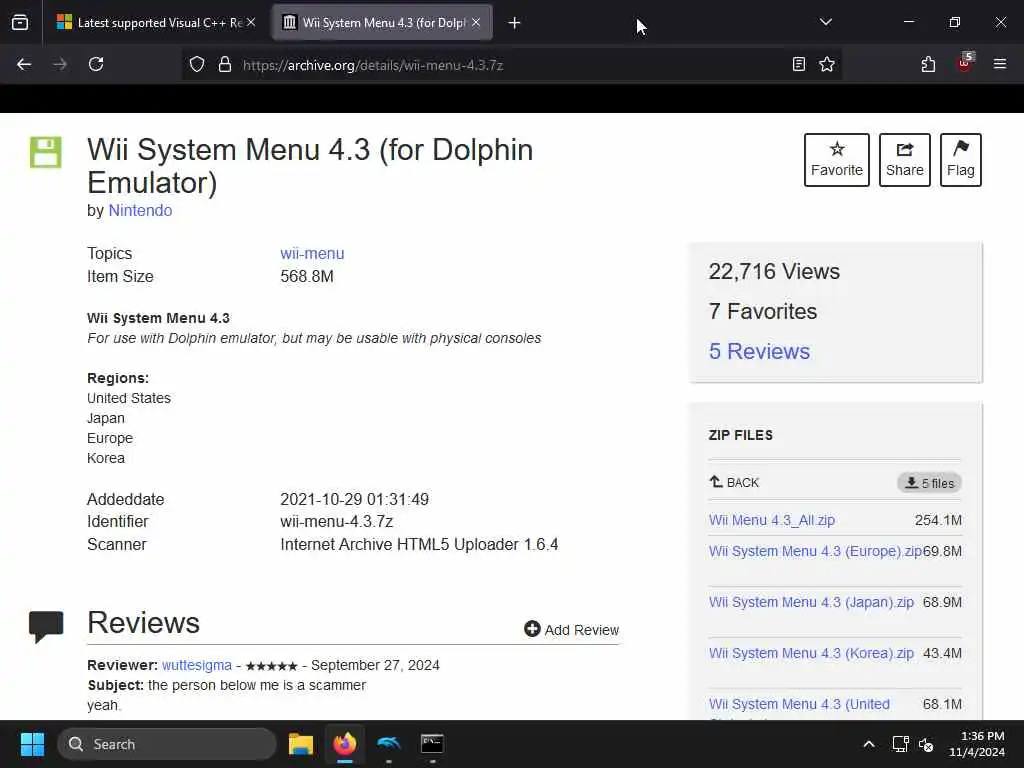Viewport: 1024px width, 768px height.
Task: Click the green floppy disk software icon
Action: [46, 152]
